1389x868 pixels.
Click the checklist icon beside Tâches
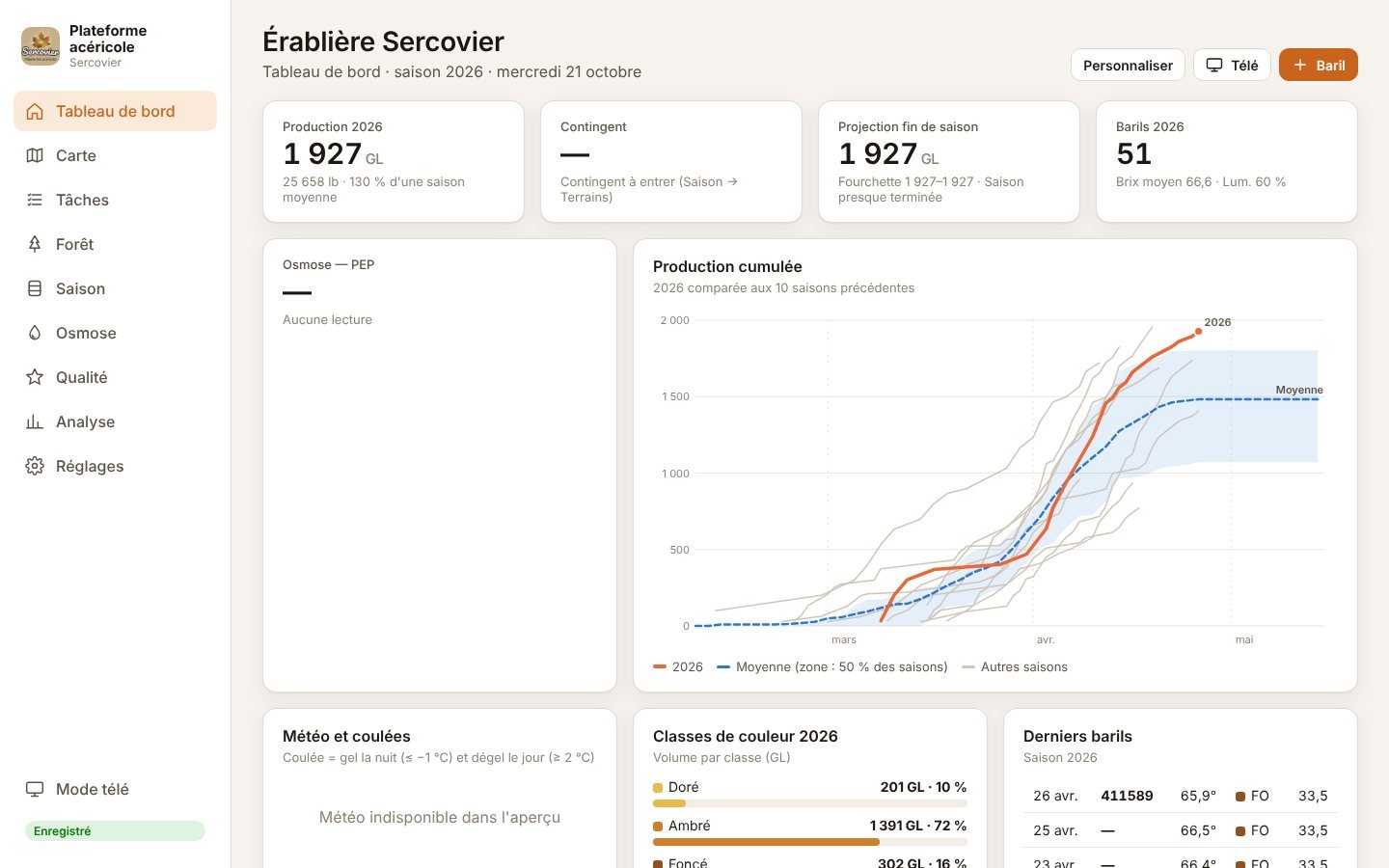pos(35,200)
